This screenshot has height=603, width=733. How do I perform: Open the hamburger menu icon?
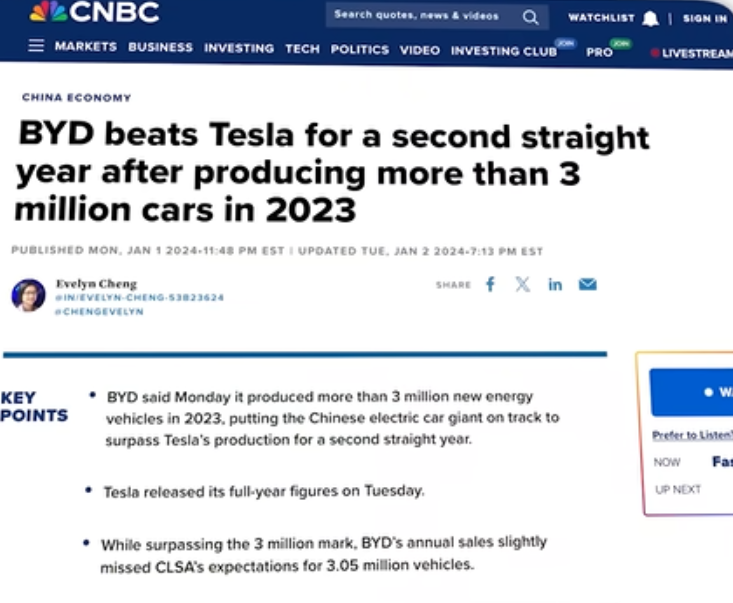pyautogui.click(x=37, y=47)
